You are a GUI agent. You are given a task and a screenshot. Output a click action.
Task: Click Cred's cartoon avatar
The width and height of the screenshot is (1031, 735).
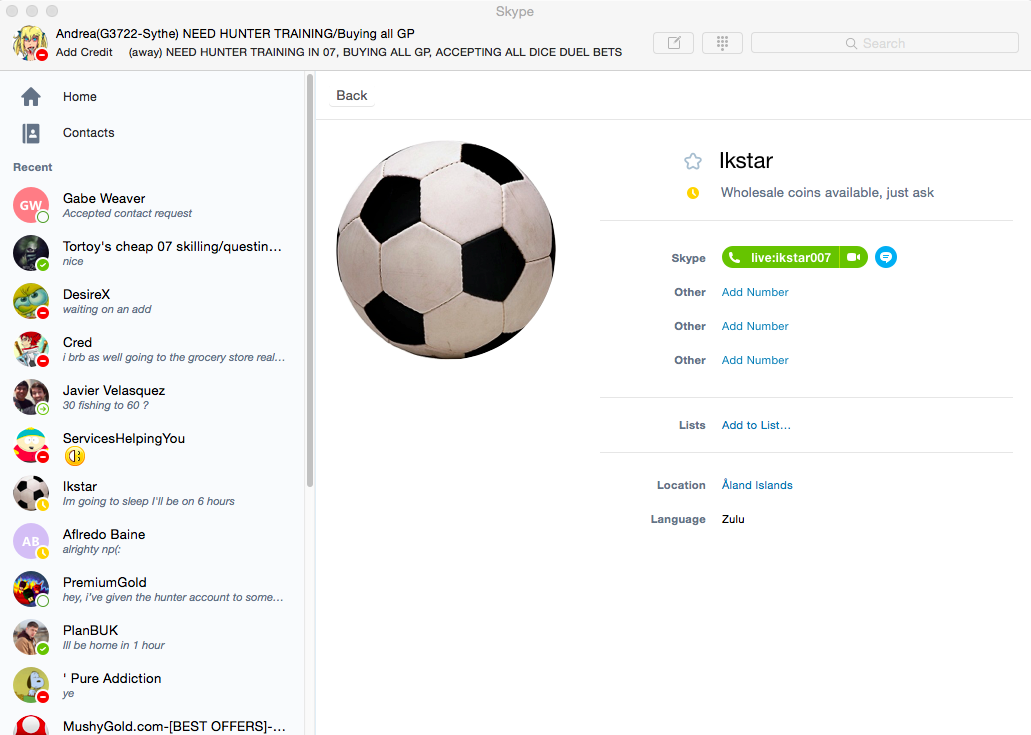pos(31,349)
